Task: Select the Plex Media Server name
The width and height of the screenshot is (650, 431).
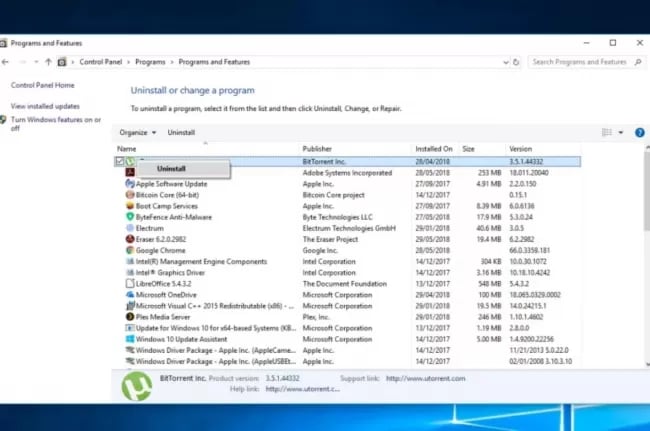Action: pyautogui.click(x=163, y=317)
